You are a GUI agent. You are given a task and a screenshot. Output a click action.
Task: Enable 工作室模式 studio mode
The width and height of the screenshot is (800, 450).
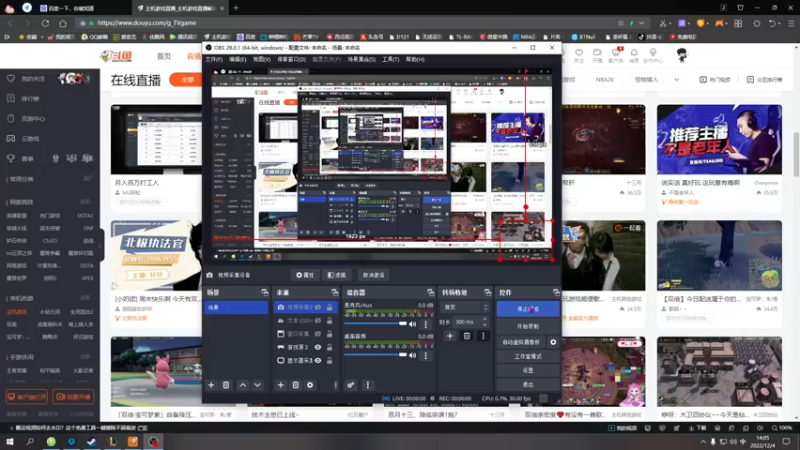pyautogui.click(x=528, y=356)
